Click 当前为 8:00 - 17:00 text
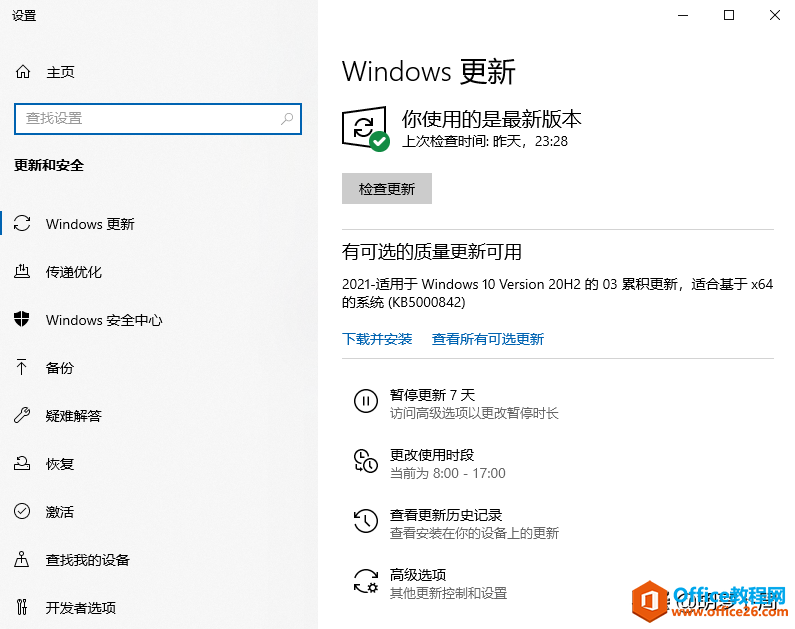The width and height of the screenshot is (795, 629). 447,473
